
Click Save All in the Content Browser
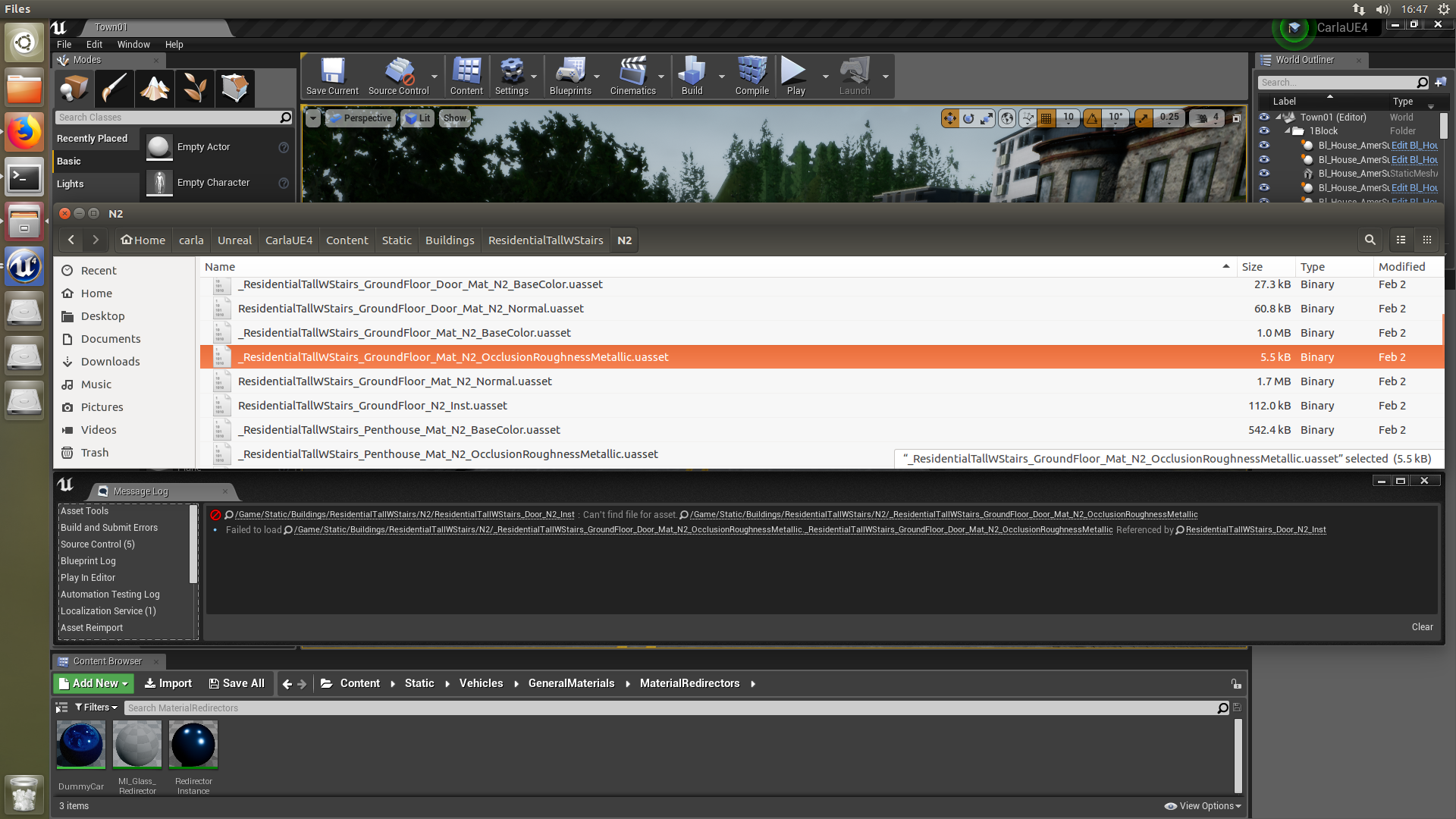tap(237, 683)
